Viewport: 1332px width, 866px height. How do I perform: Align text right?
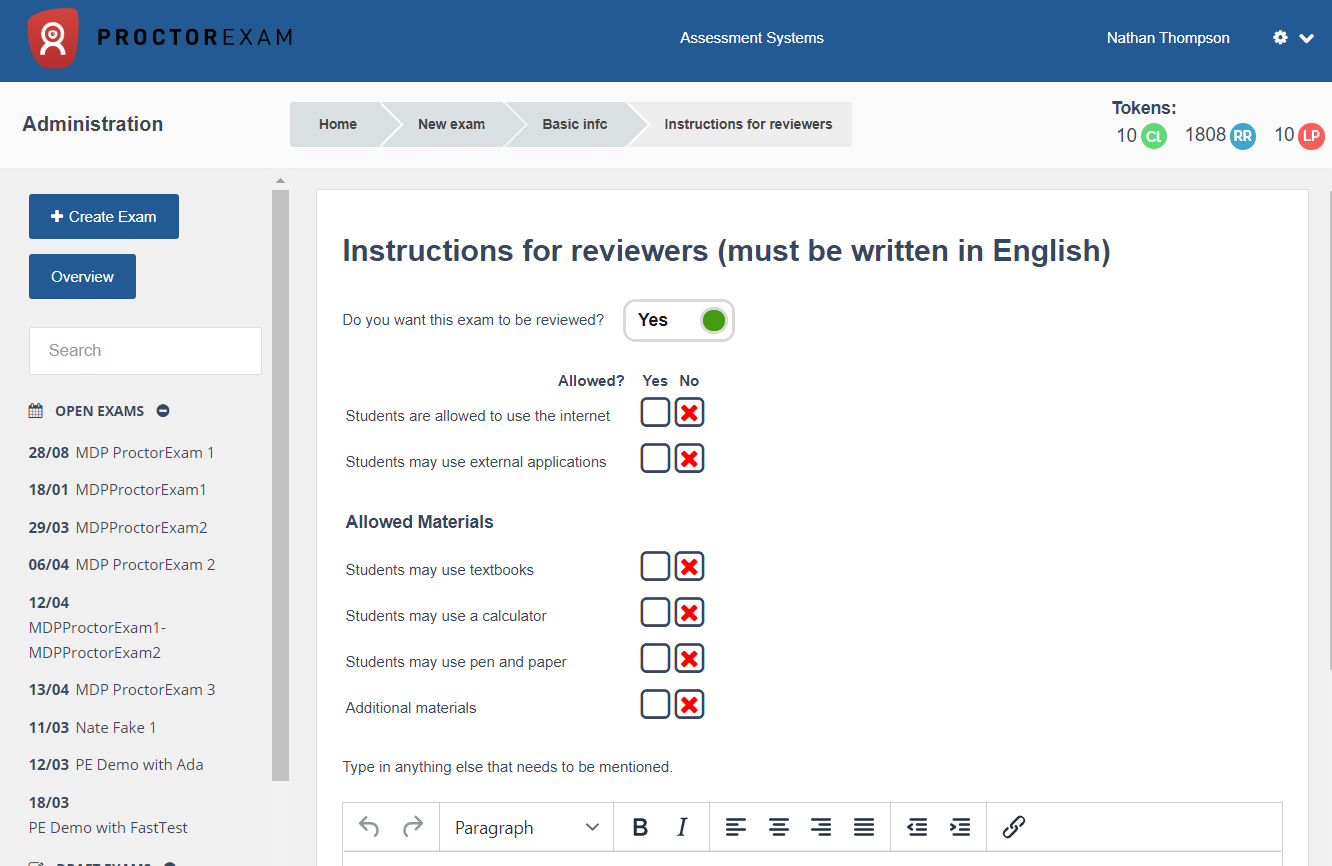(x=821, y=827)
